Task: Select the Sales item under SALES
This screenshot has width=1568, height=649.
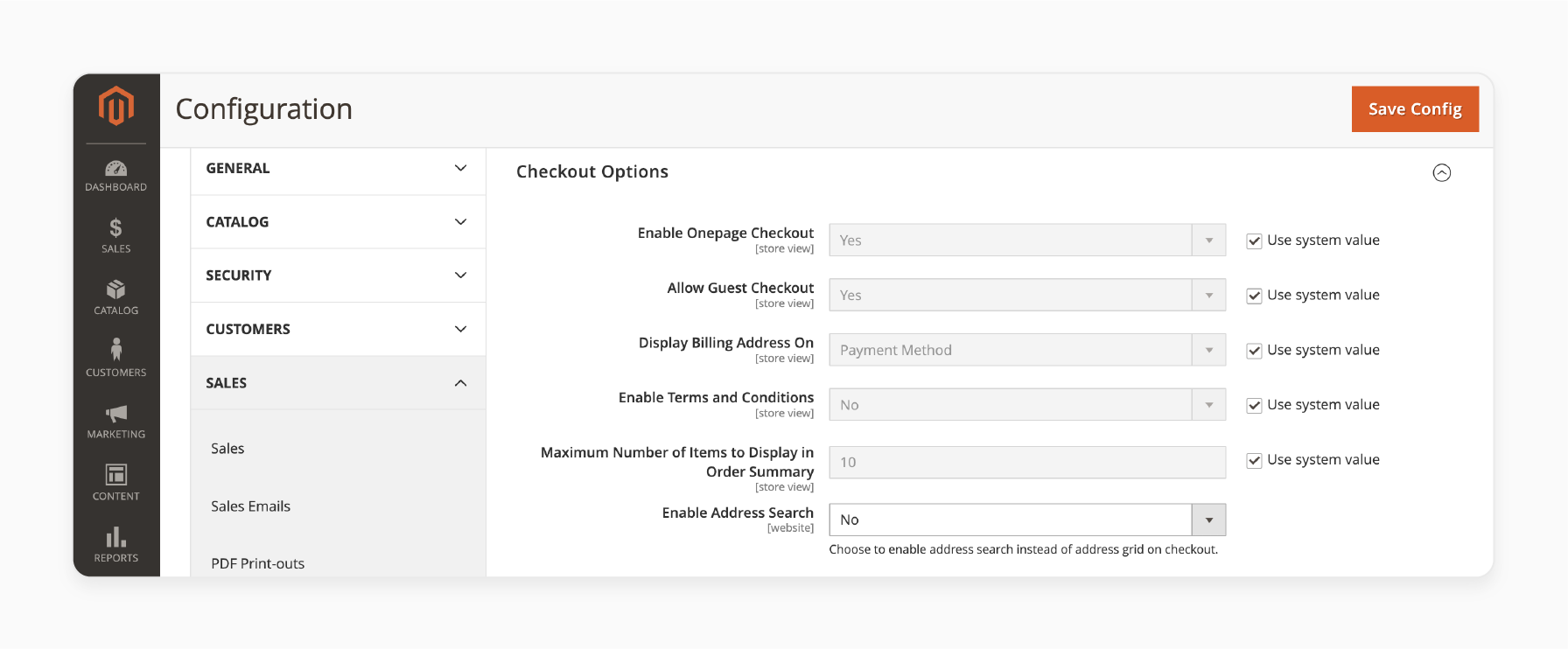Action: pos(227,449)
